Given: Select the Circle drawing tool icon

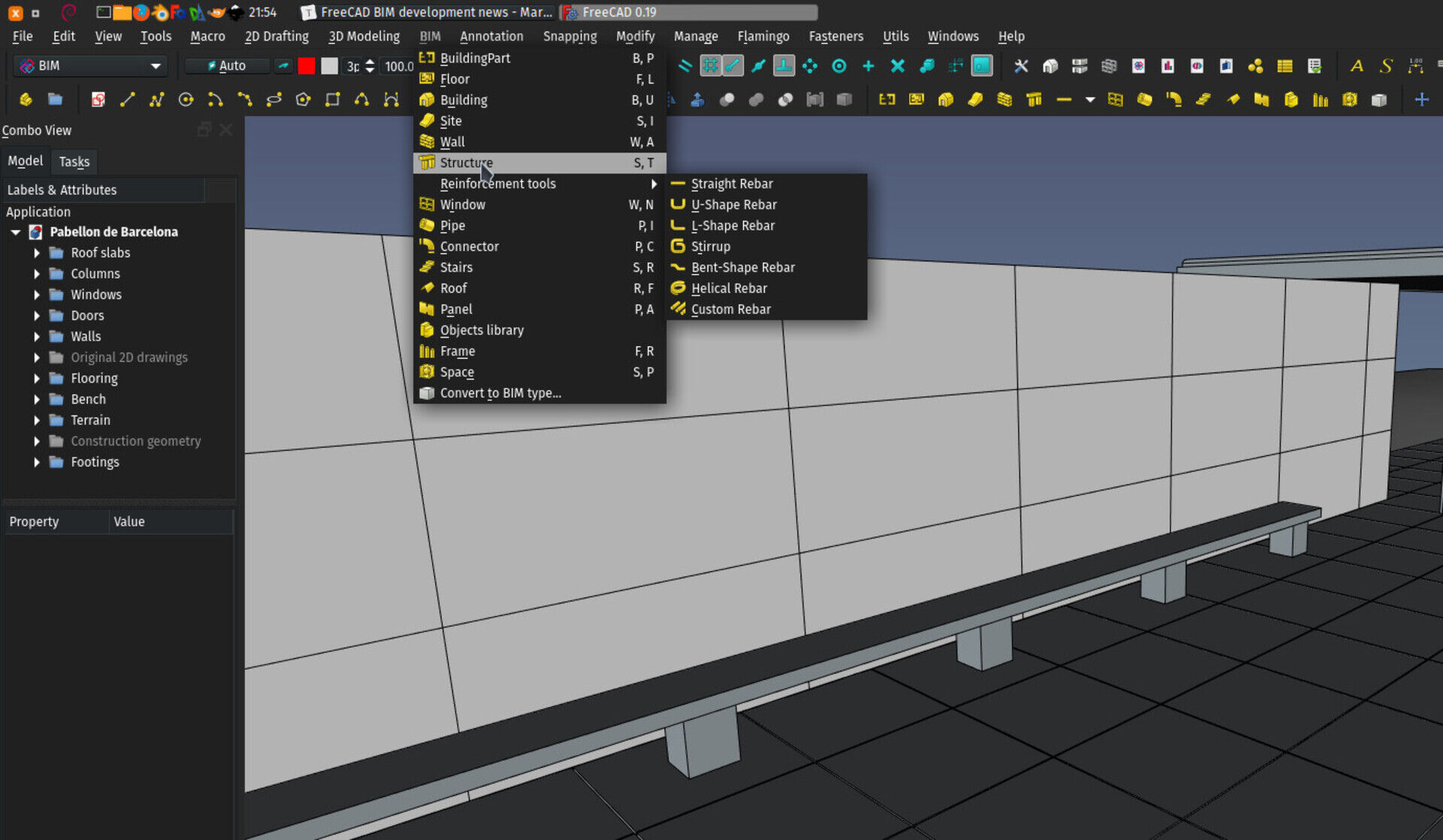Looking at the screenshot, I should (x=186, y=100).
